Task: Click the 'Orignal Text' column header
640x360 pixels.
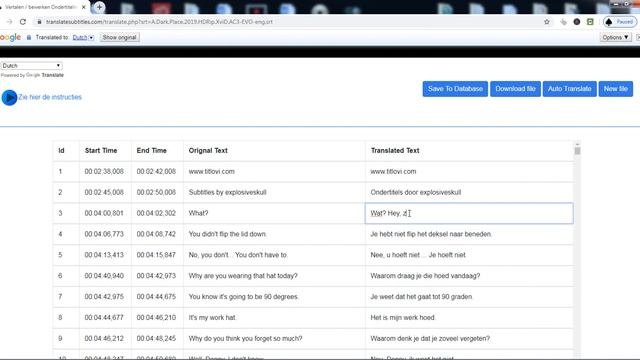Action: pyautogui.click(x=208, y=151)
